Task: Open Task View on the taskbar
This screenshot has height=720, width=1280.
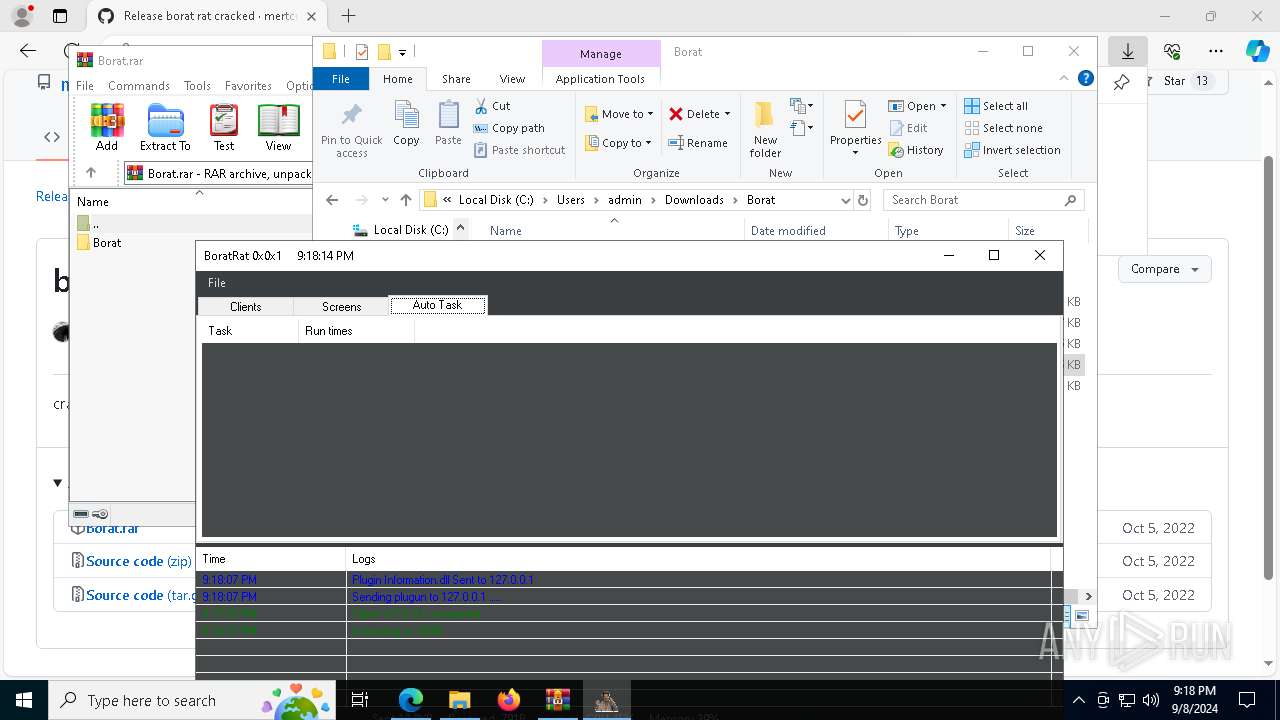Action: [x=361, y=700]
